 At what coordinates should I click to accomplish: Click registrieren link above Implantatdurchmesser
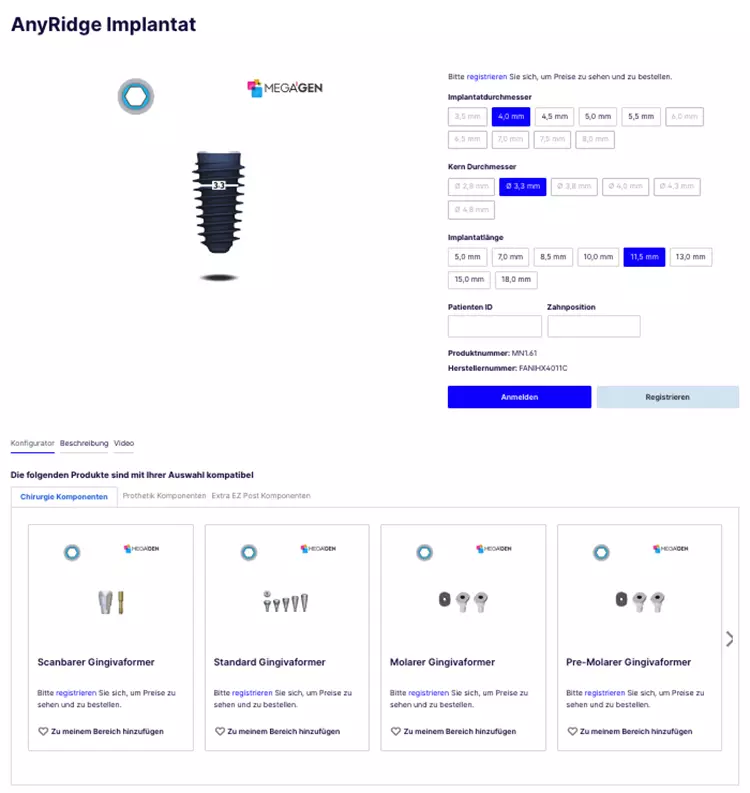(x=487, y=77)
